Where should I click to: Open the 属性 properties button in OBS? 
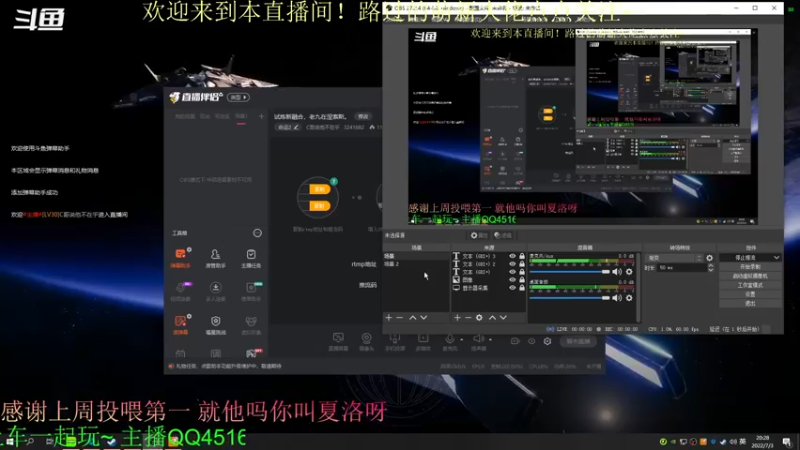[479, 235]
